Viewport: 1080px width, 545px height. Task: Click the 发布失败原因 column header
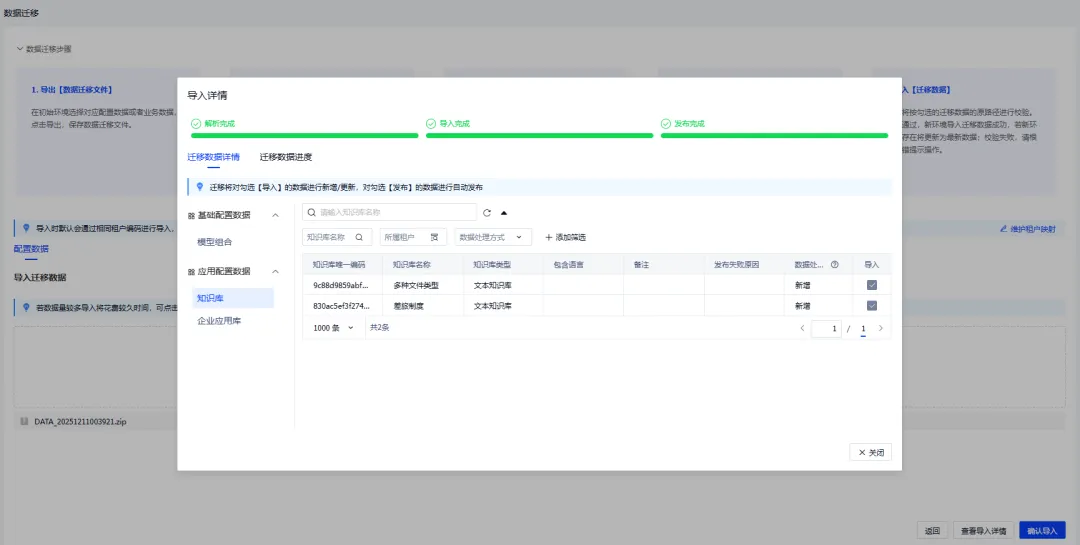(745, 265)
